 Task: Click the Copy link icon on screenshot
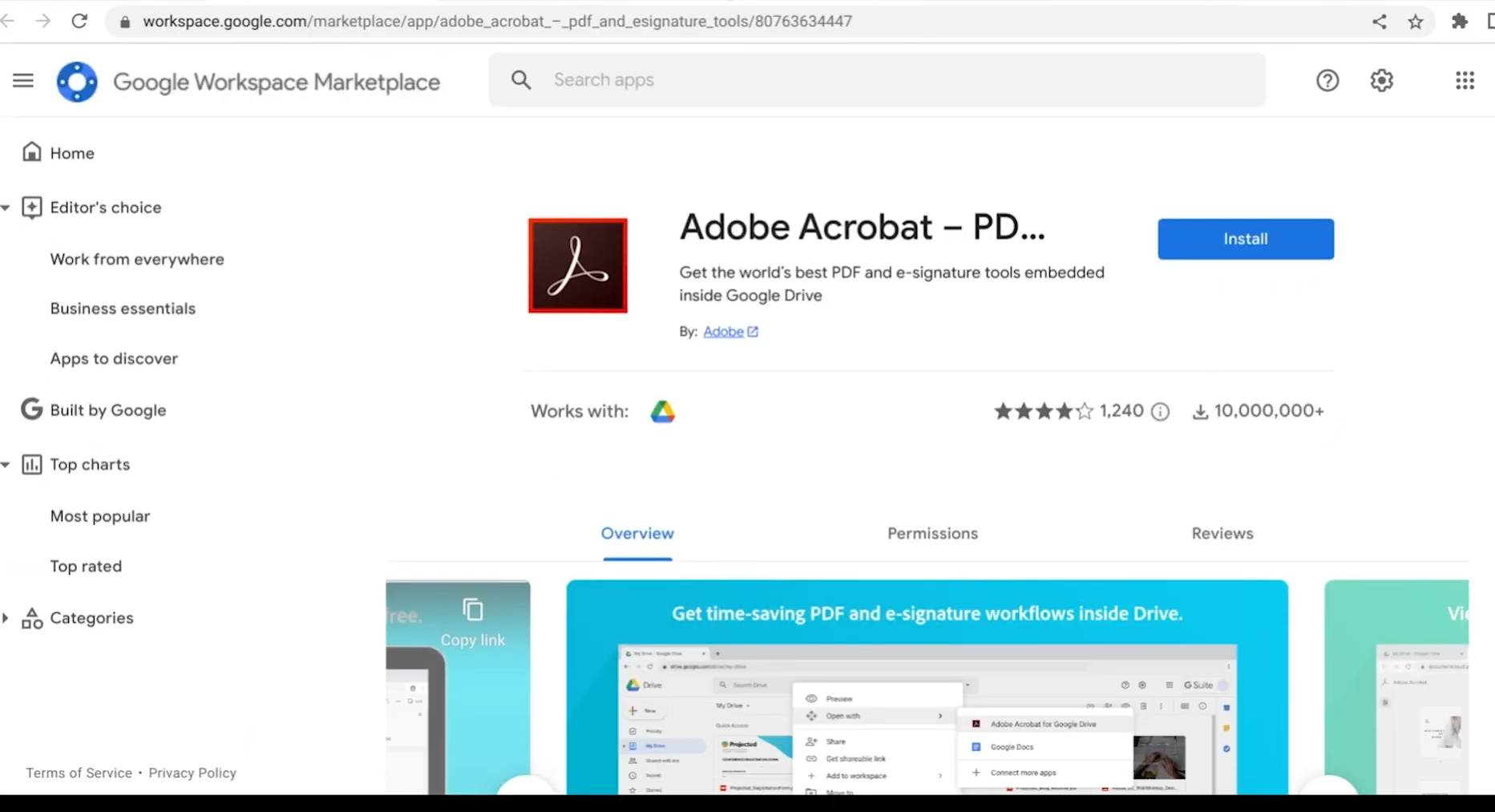pyautogui.click(x=473, y=610)
